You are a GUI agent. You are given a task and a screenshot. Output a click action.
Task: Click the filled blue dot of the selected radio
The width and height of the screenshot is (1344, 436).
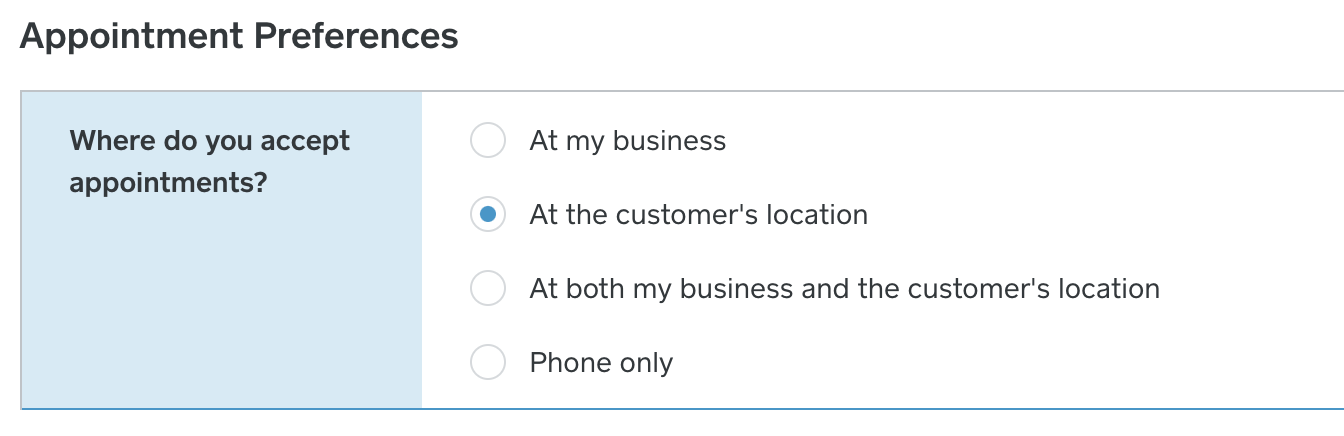pyautogui.click(x=487, y=215)
